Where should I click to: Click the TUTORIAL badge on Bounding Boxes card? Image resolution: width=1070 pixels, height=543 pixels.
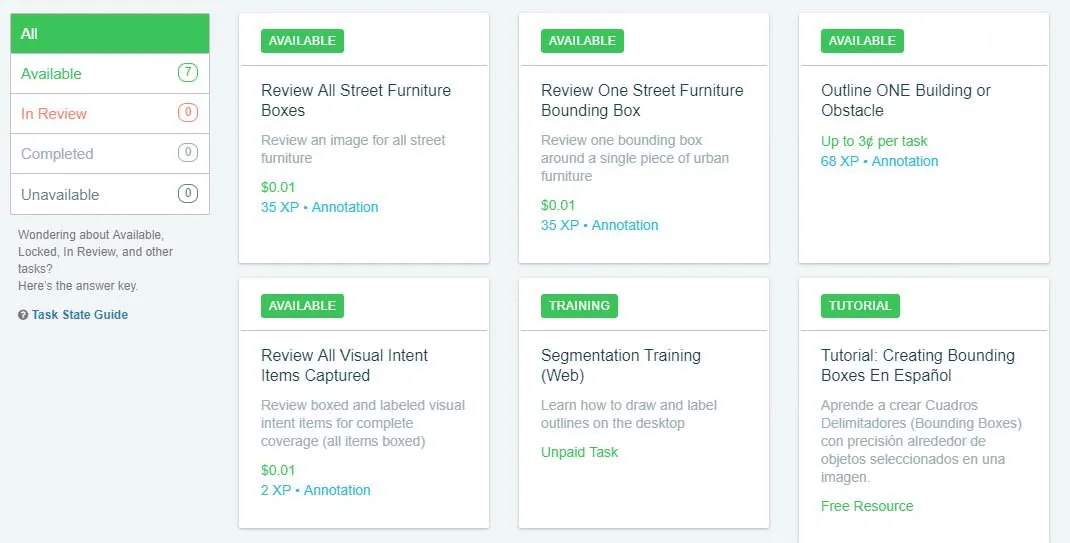click(x=860, y=306)
